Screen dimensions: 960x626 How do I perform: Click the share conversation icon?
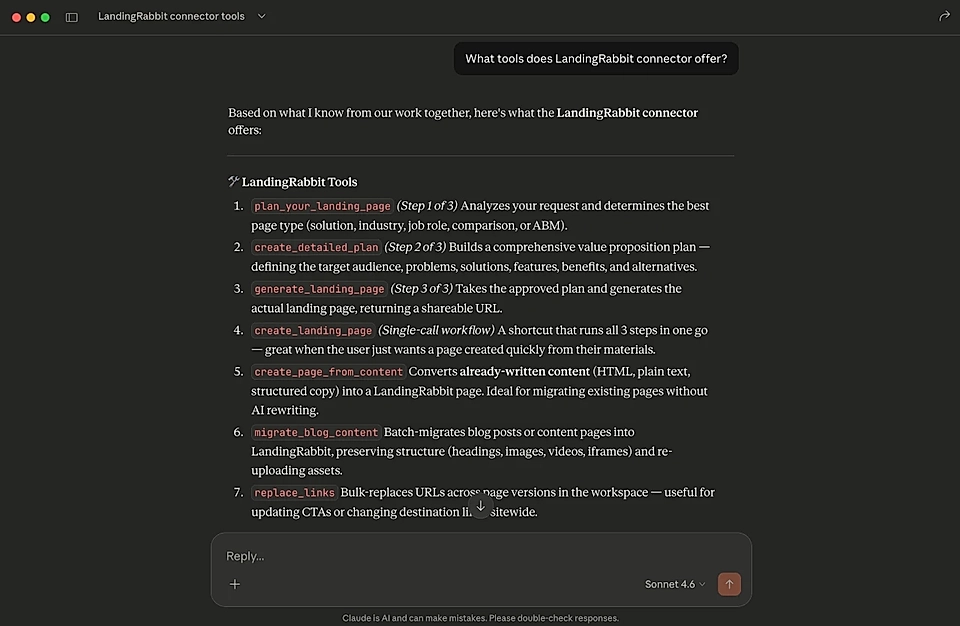[943, 16]
